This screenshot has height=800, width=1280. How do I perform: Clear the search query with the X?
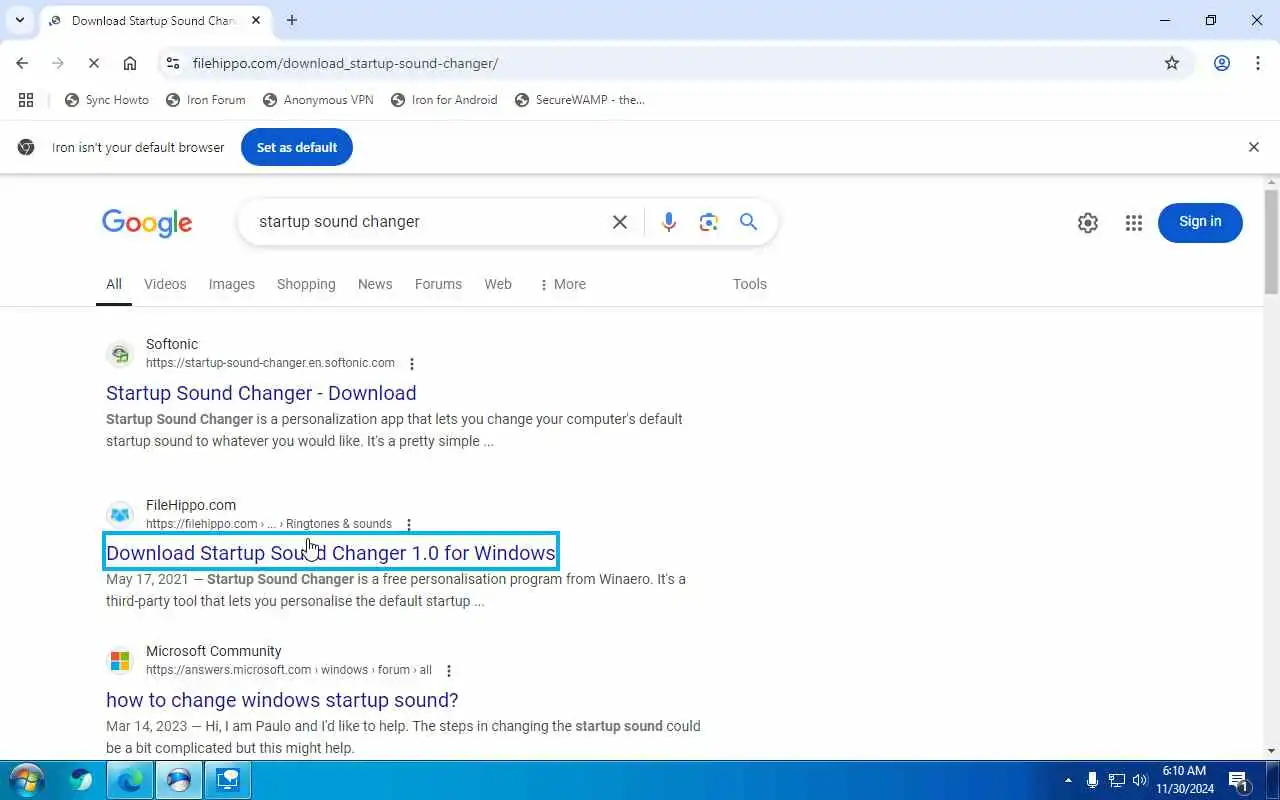[620, 222]
